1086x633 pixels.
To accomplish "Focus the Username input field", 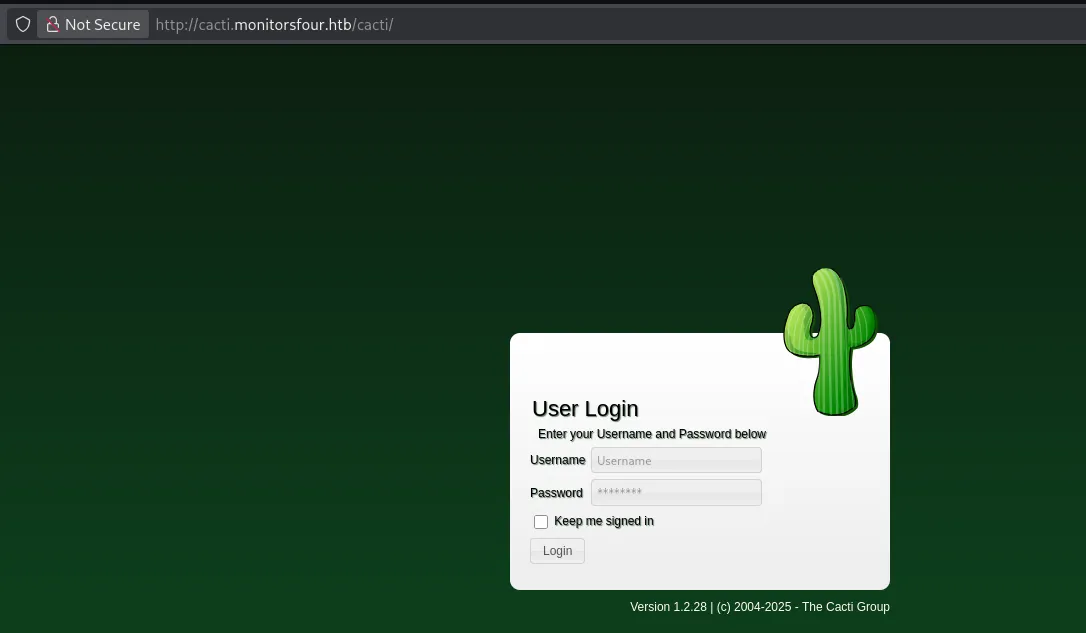I will coord(676,460).
